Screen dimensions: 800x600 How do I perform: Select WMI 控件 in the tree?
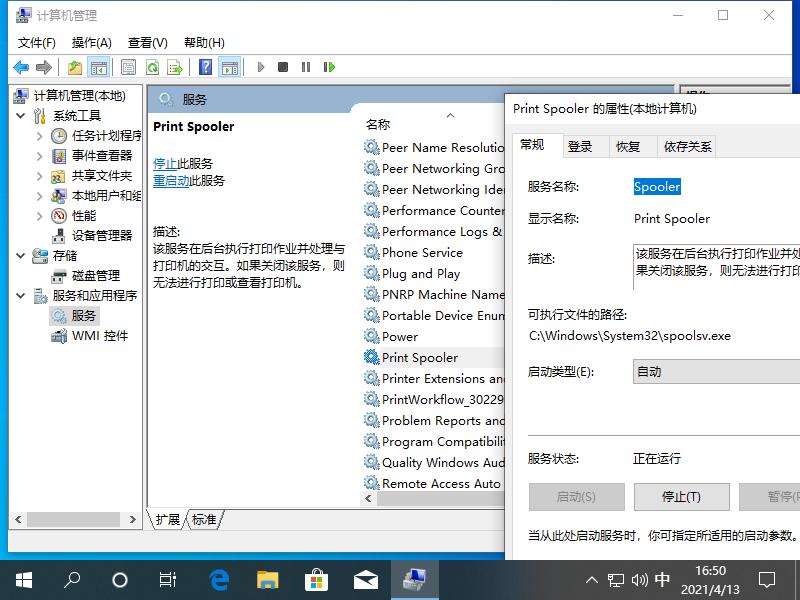point(99,336)
